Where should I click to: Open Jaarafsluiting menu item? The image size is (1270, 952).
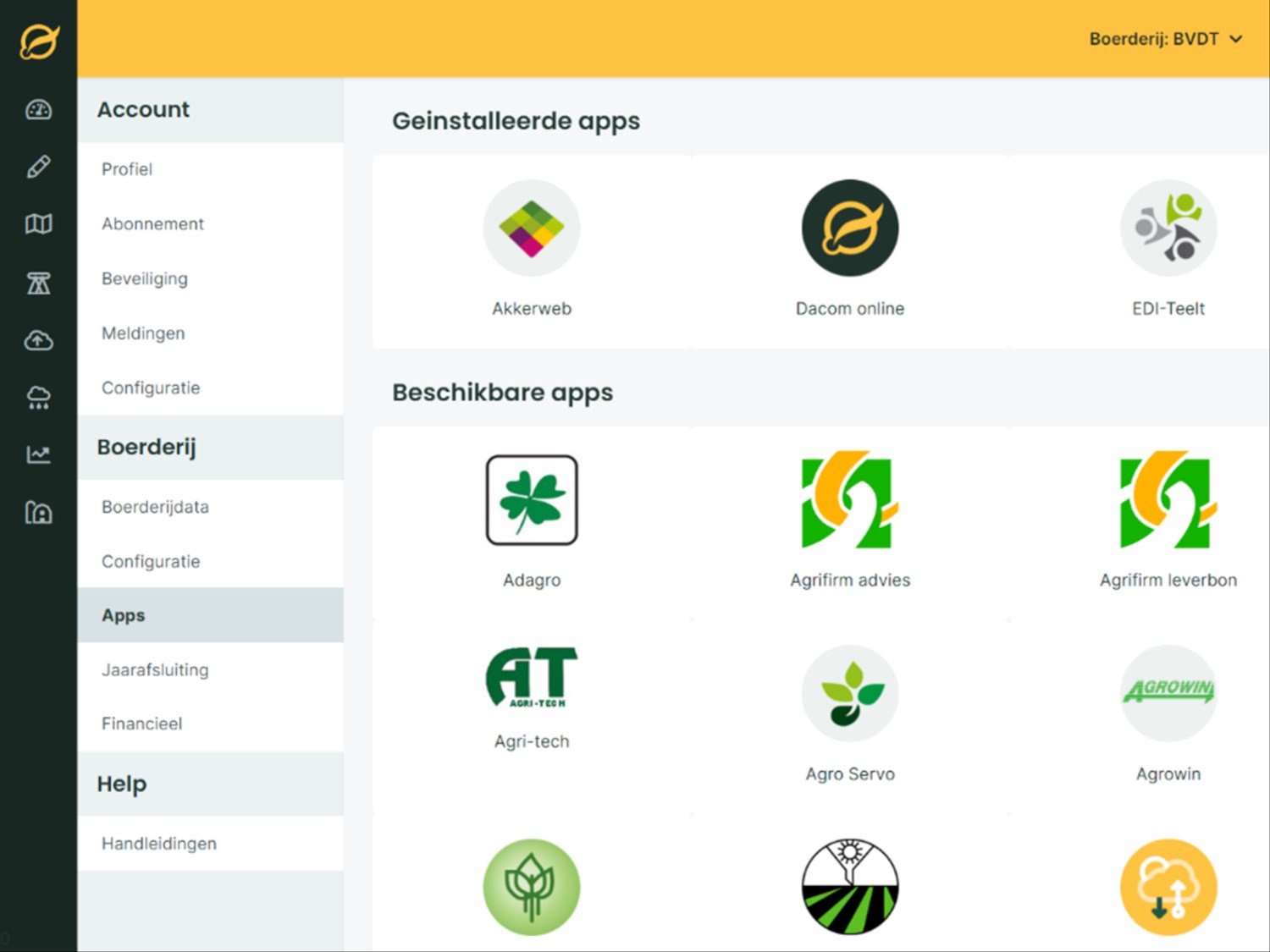point(211,669)
